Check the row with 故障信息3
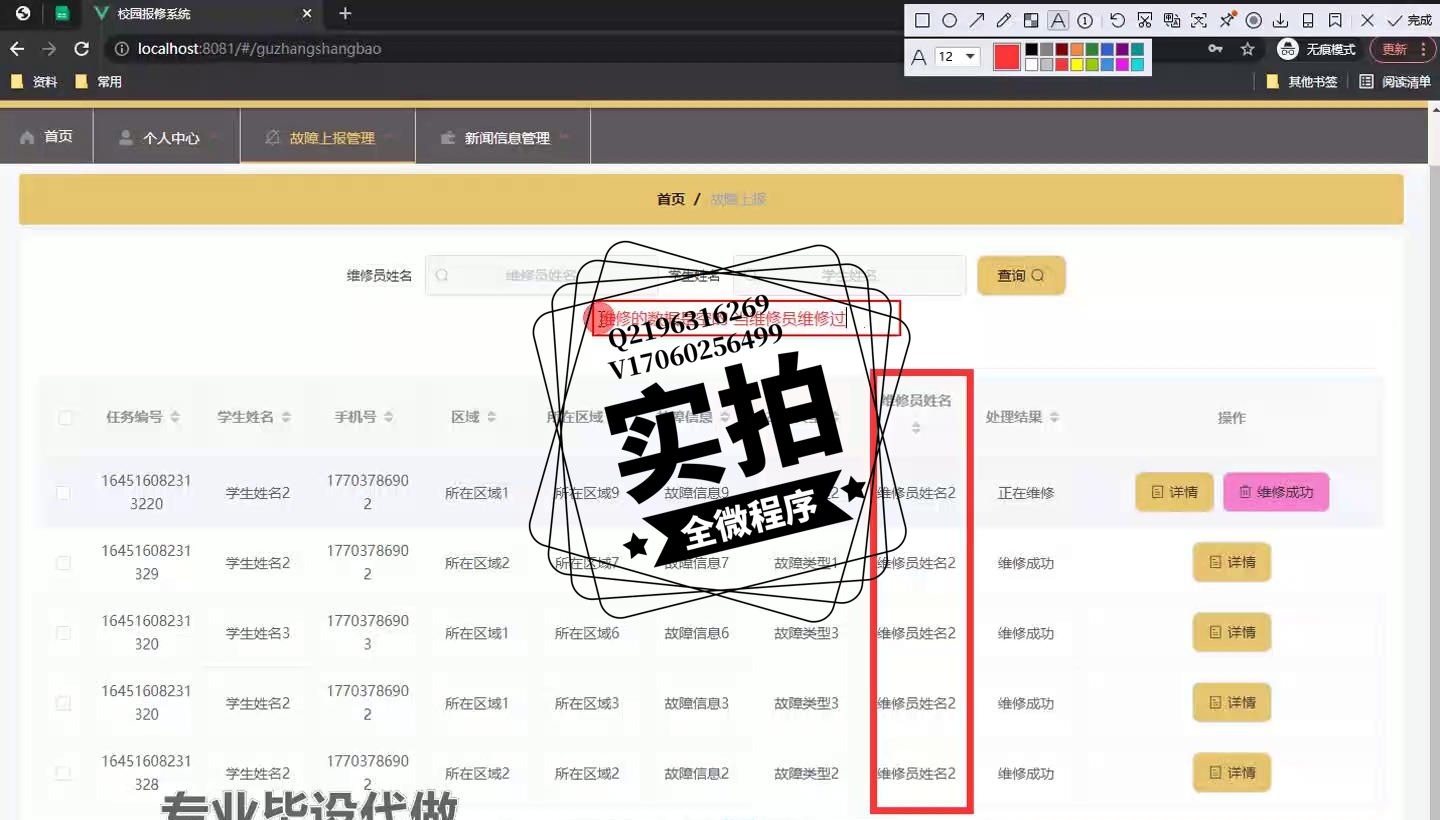 pyautogui.click(x=63, y=703)
